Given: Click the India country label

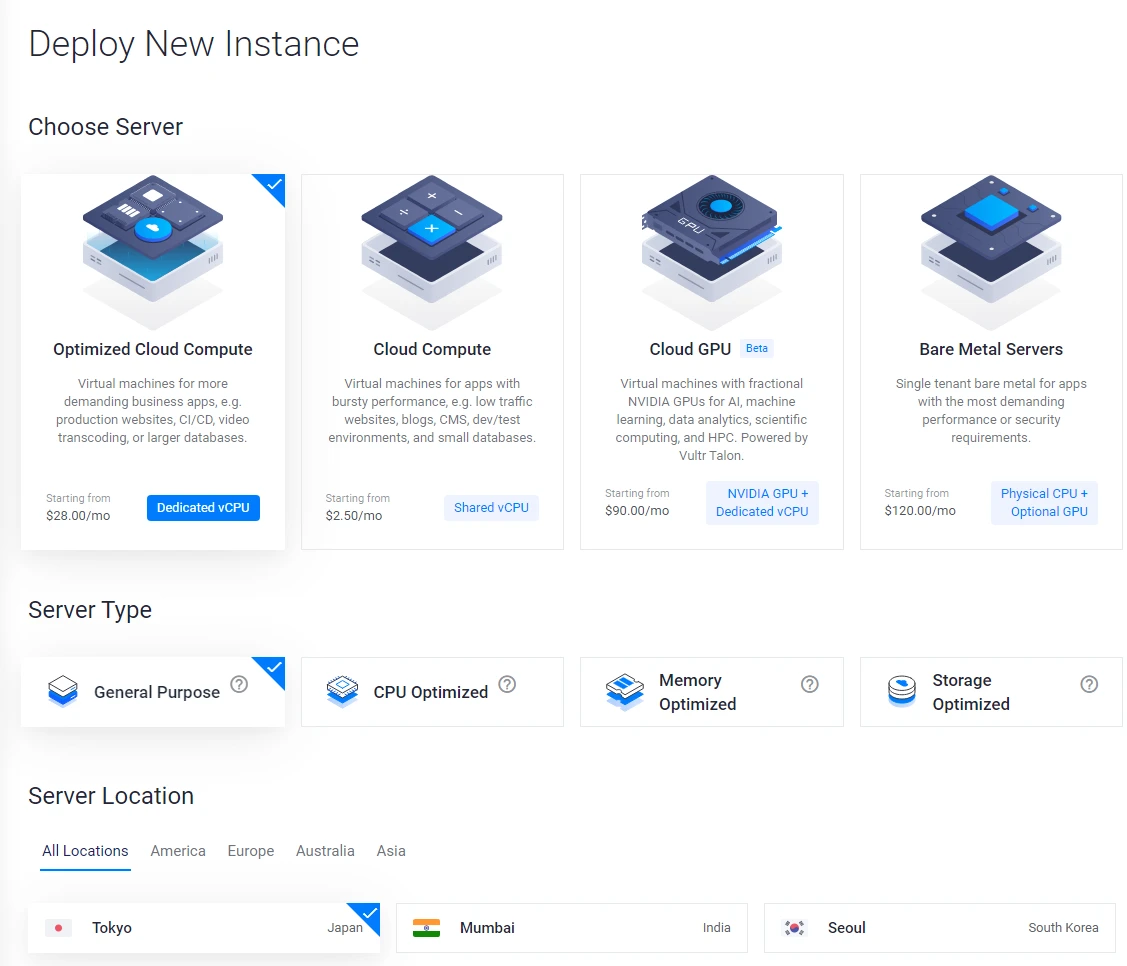Looking at the screenshot, I should coord(717,928).
